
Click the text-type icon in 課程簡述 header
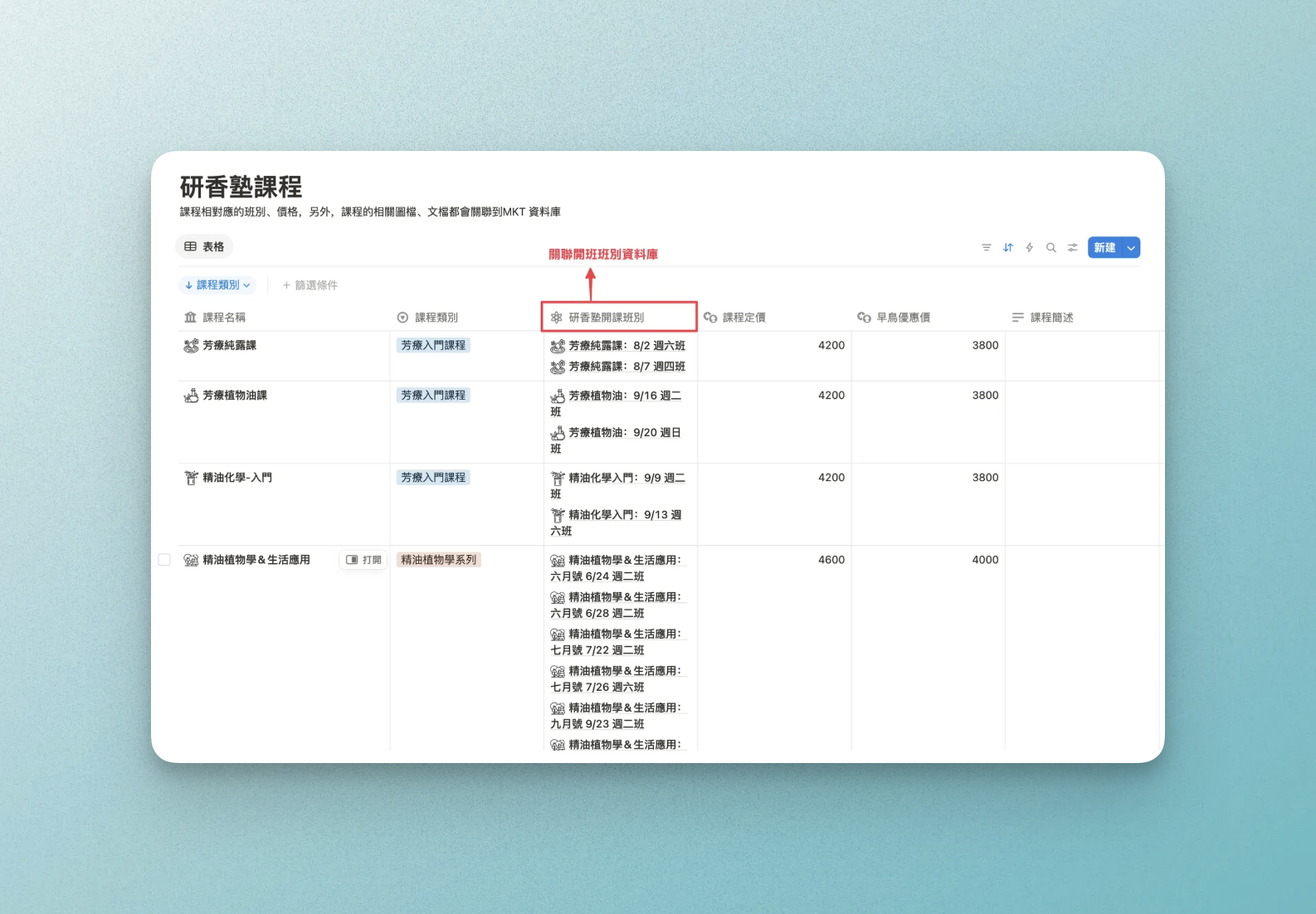pyautogui.click(x=1017, y=317)
